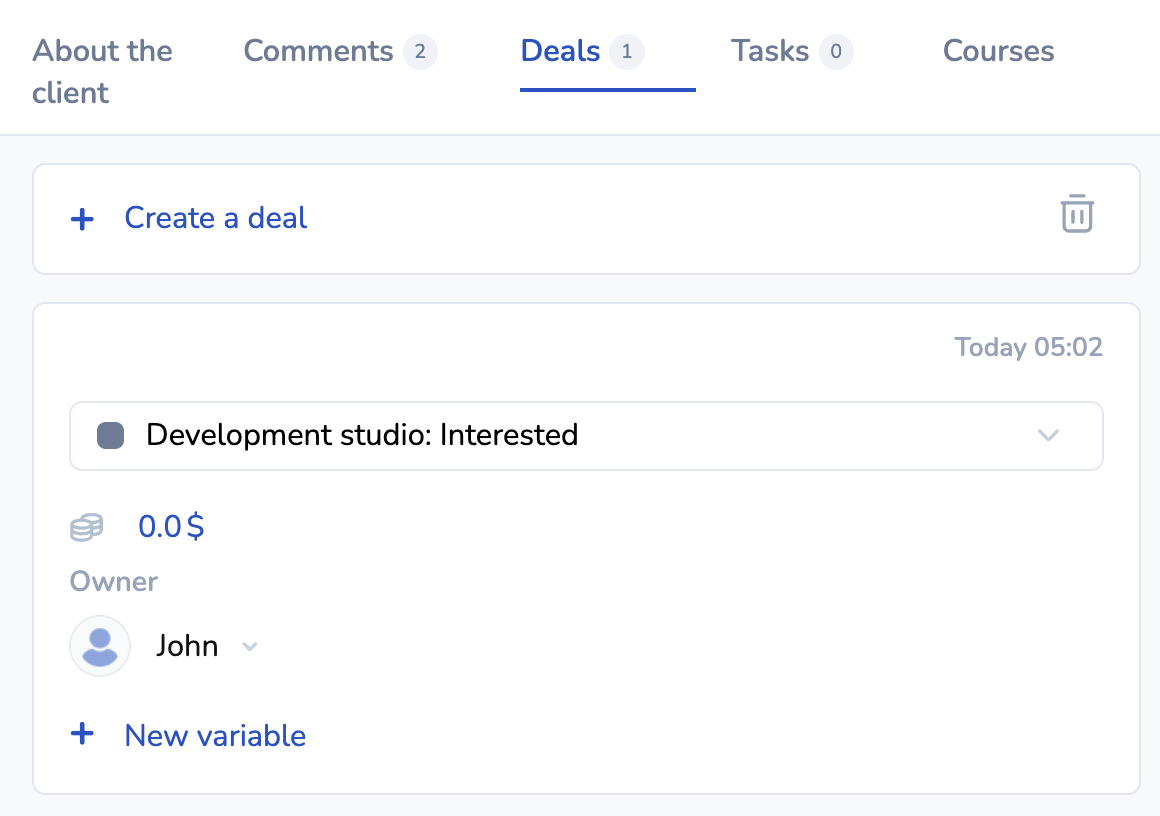The width and height of the screenshot is (1160, 816).
Task: Click the plus icon beside Create a deal
Action: [83, 219]
